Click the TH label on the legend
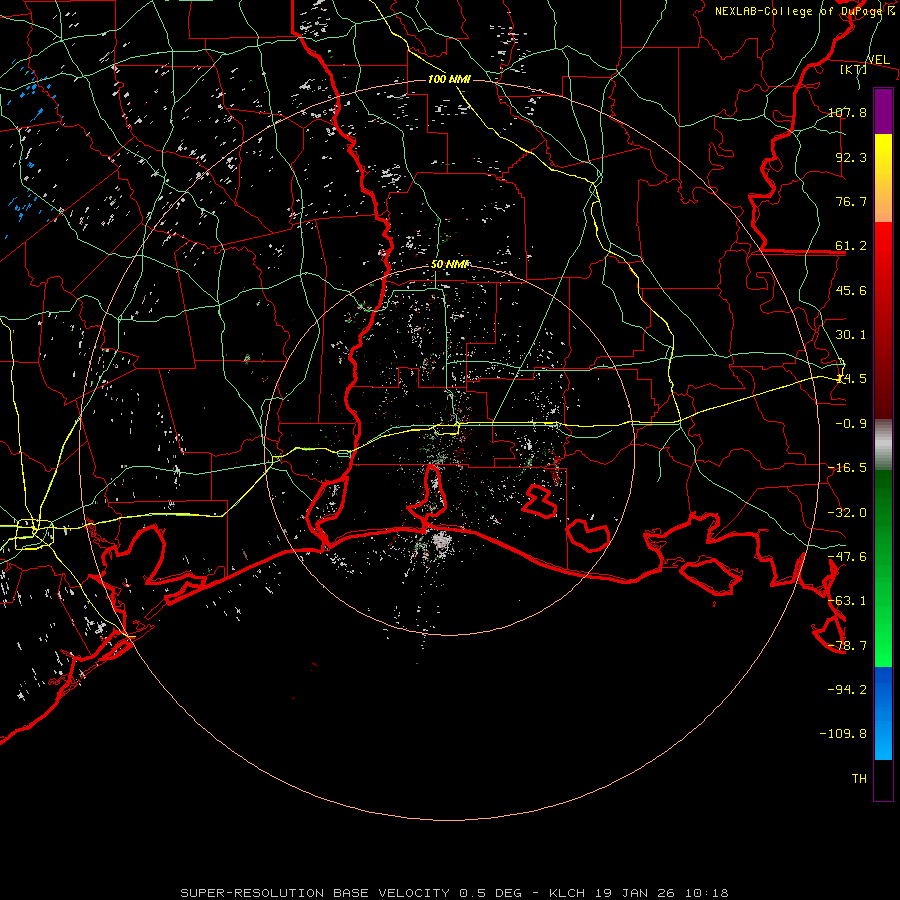 (x=859, y=778)
